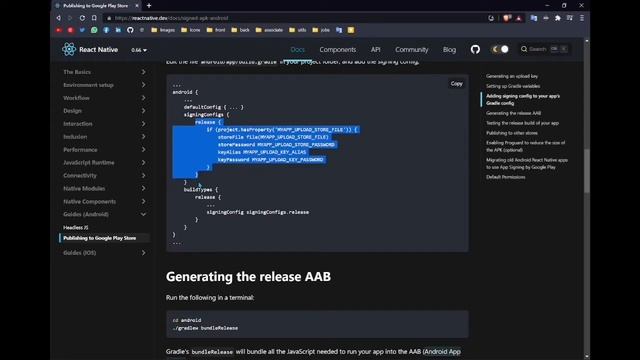Open the Docs navbar tab
Screen dimensions: 640x360
(x=298, y=49)
